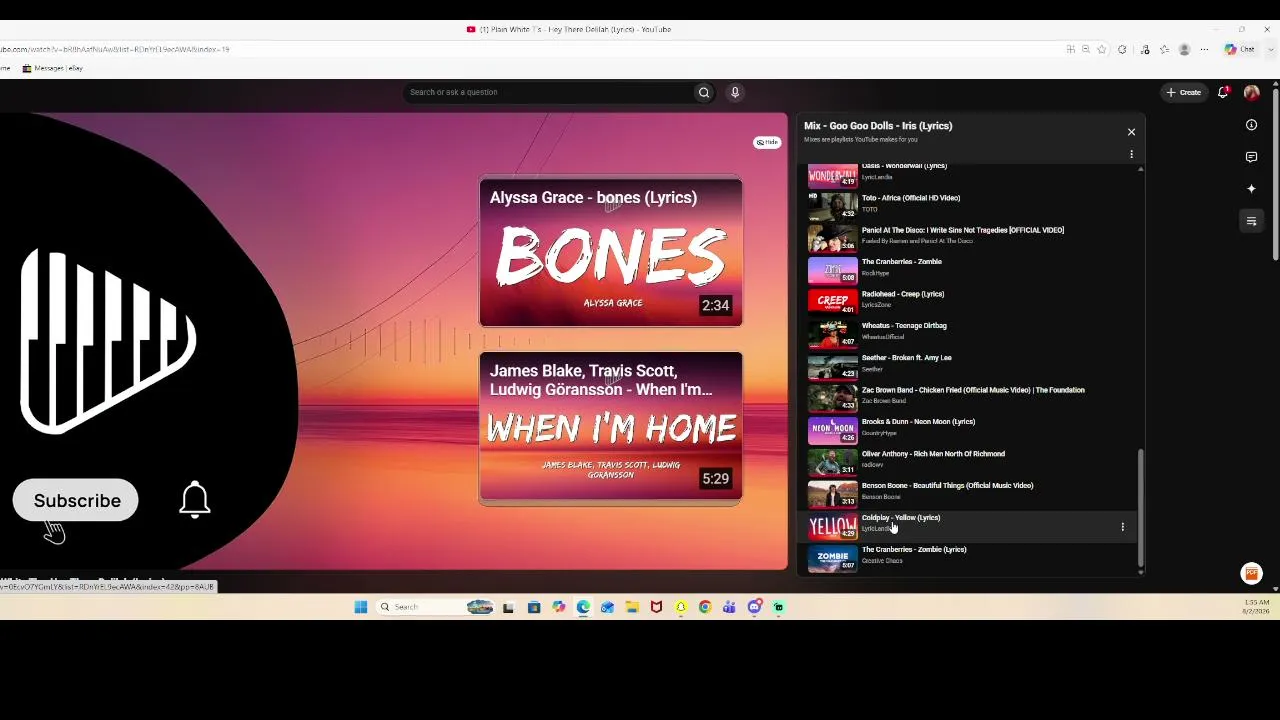Open Google Chrome from taskbar
The width and height of the screenshot is (1280, 720).
pos(705,607)
